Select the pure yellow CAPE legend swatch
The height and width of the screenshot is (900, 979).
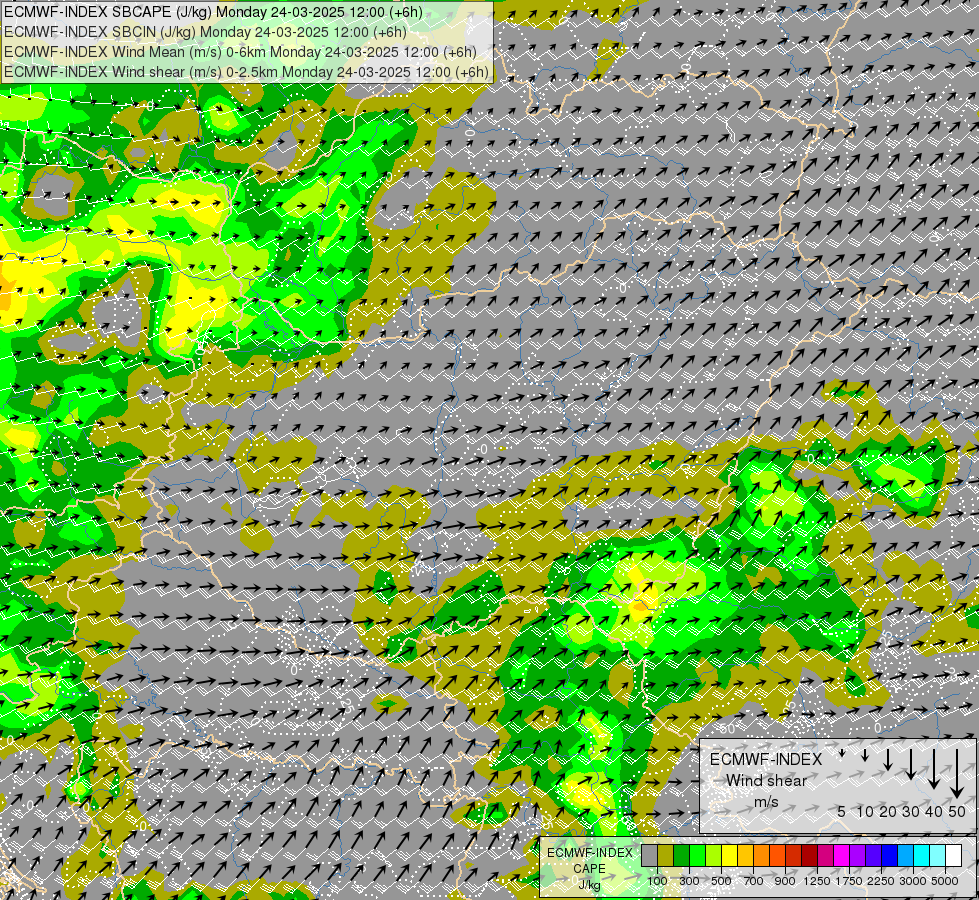pyautogui.click(x=729, y=856)
